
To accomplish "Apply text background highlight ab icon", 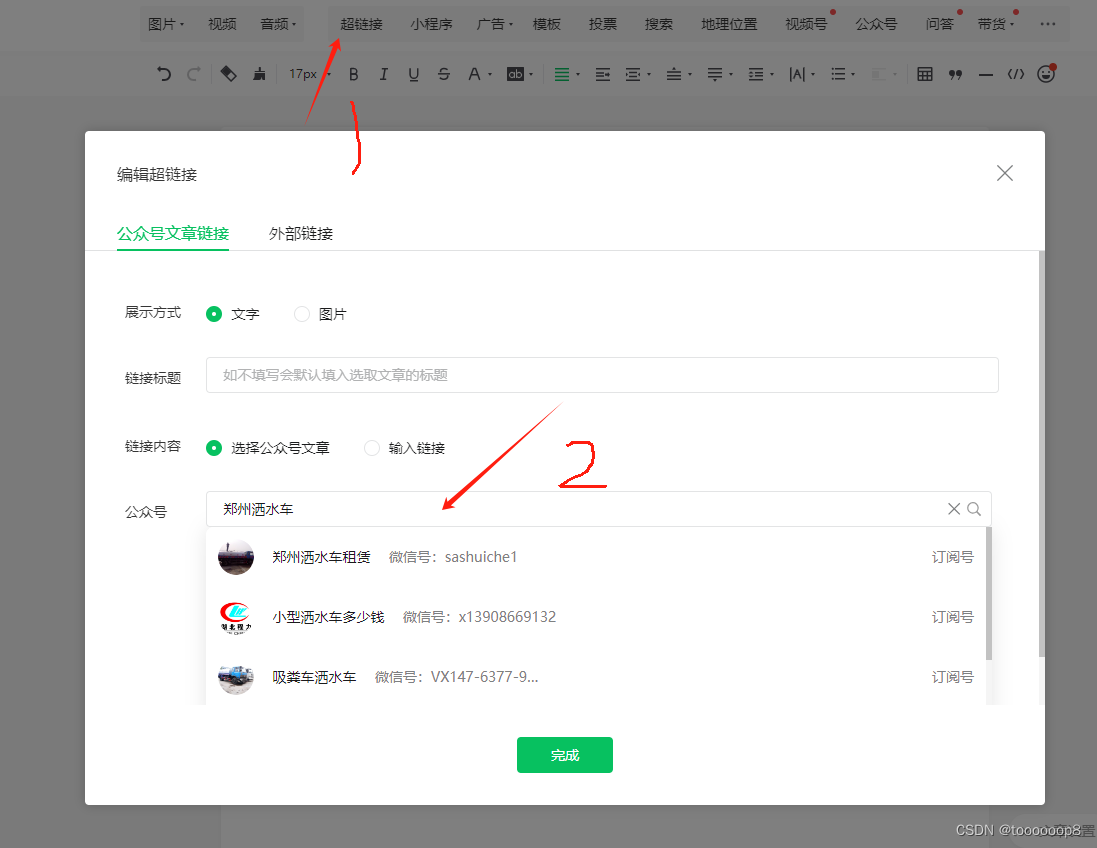I will (516, 74).
